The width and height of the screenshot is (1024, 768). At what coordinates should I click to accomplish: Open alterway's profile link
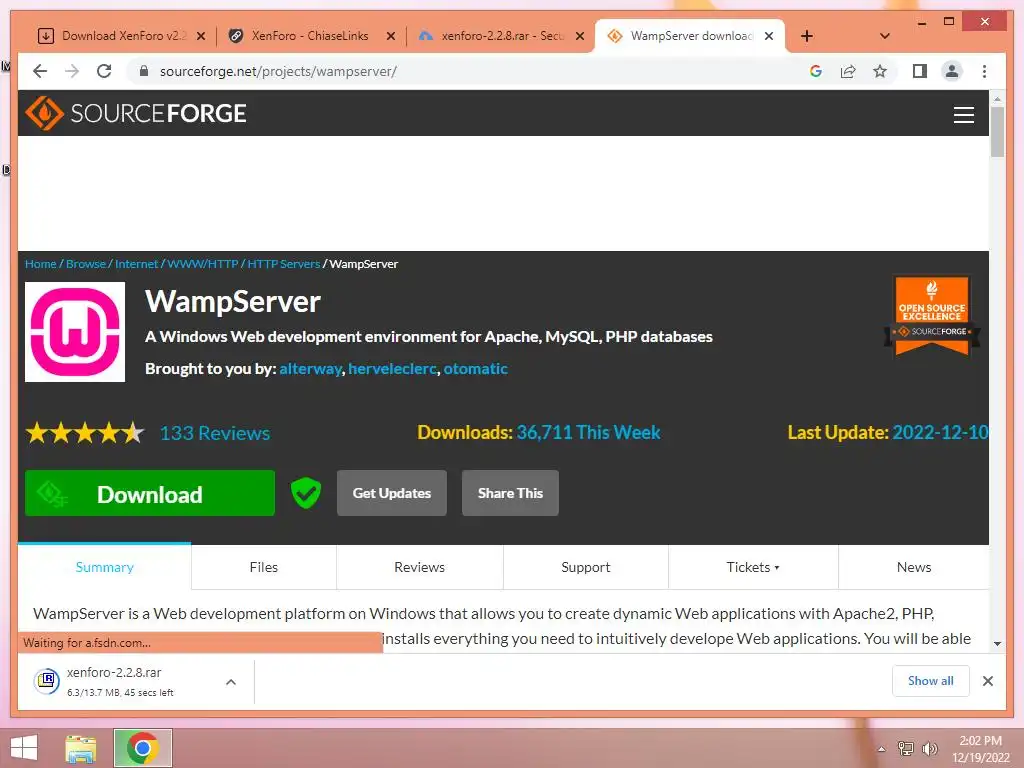coord(310,369)
